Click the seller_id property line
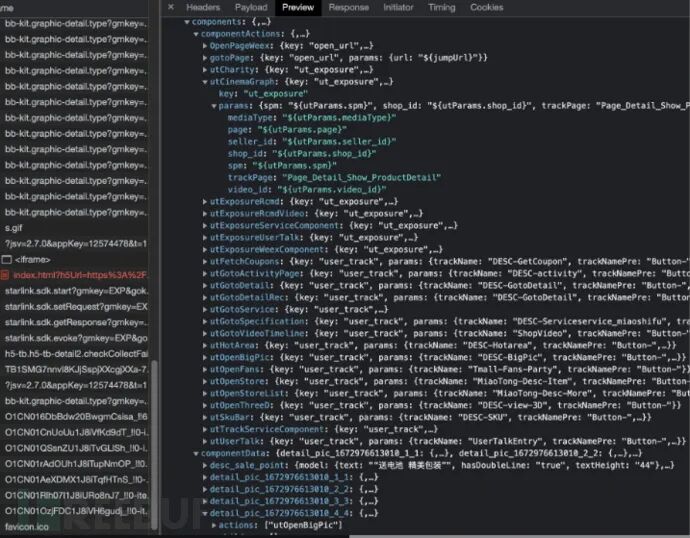 (312, 142)
